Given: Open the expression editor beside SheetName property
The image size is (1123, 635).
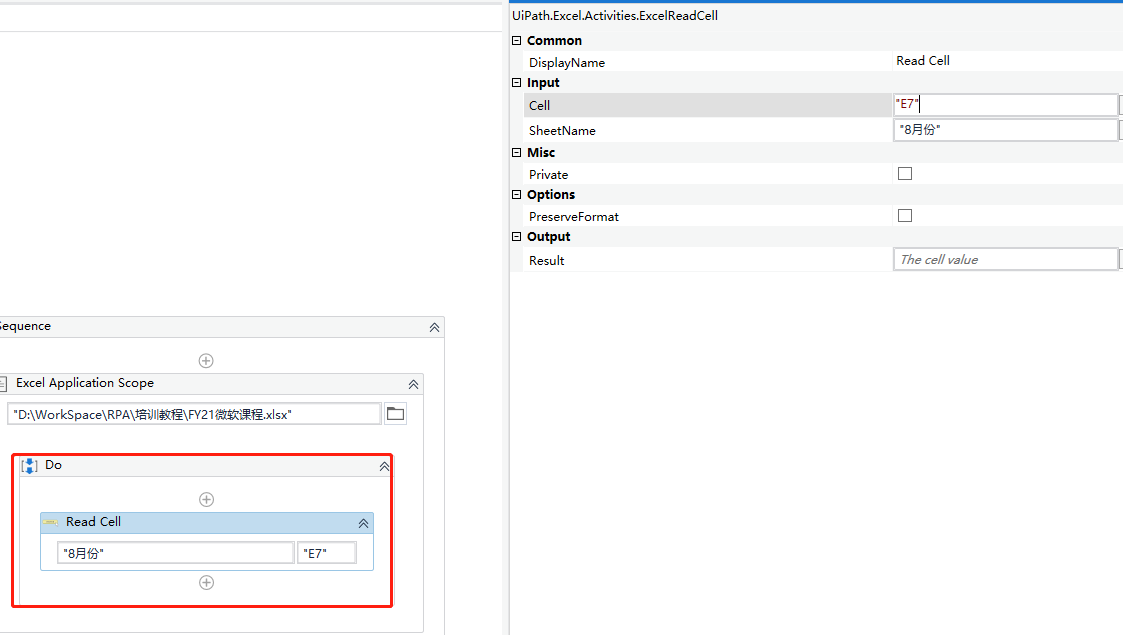Looking at the screenshot, I should tap(1119, 129).
